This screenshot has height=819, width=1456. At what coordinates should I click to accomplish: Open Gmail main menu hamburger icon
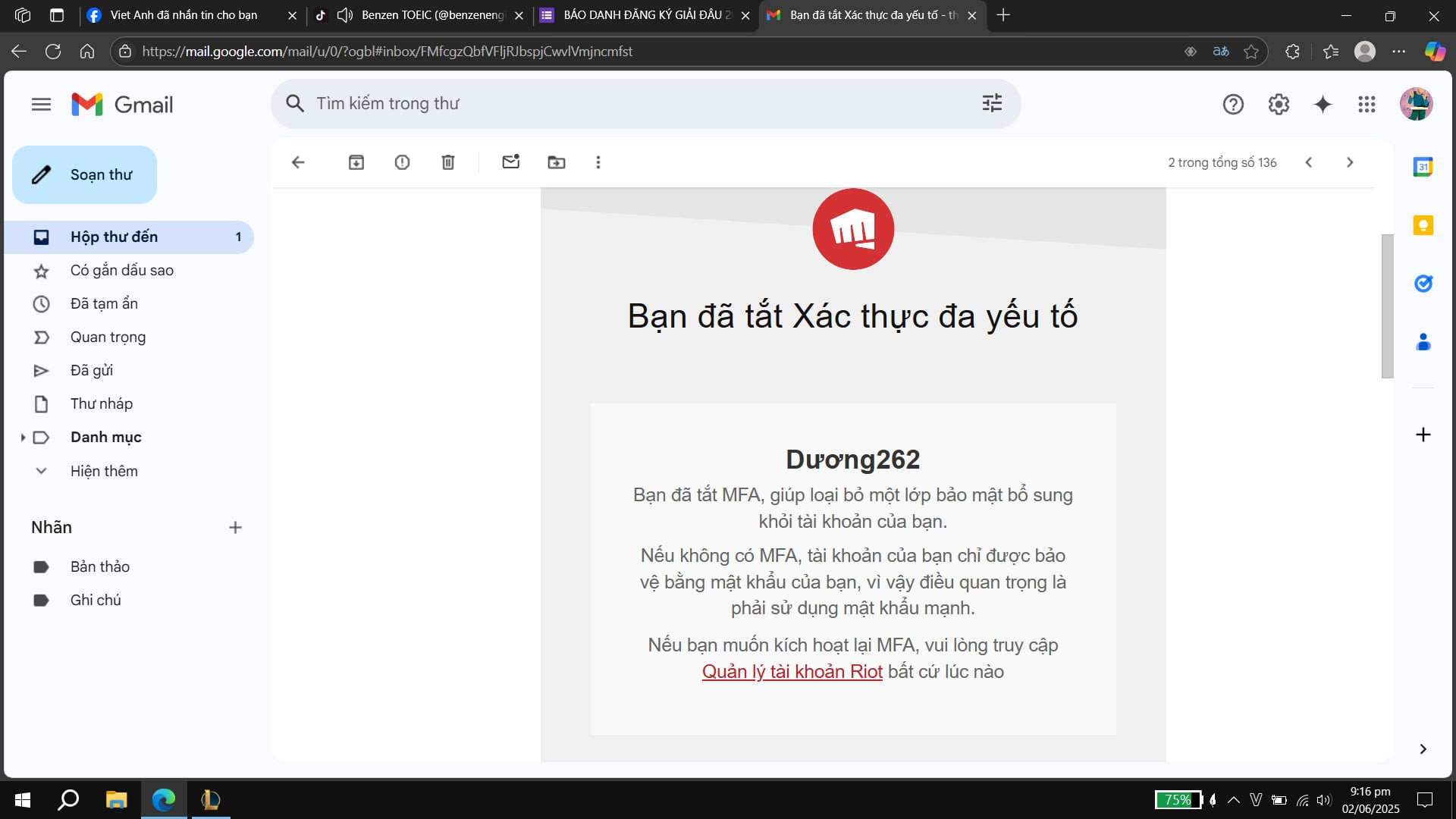(41, 104)
